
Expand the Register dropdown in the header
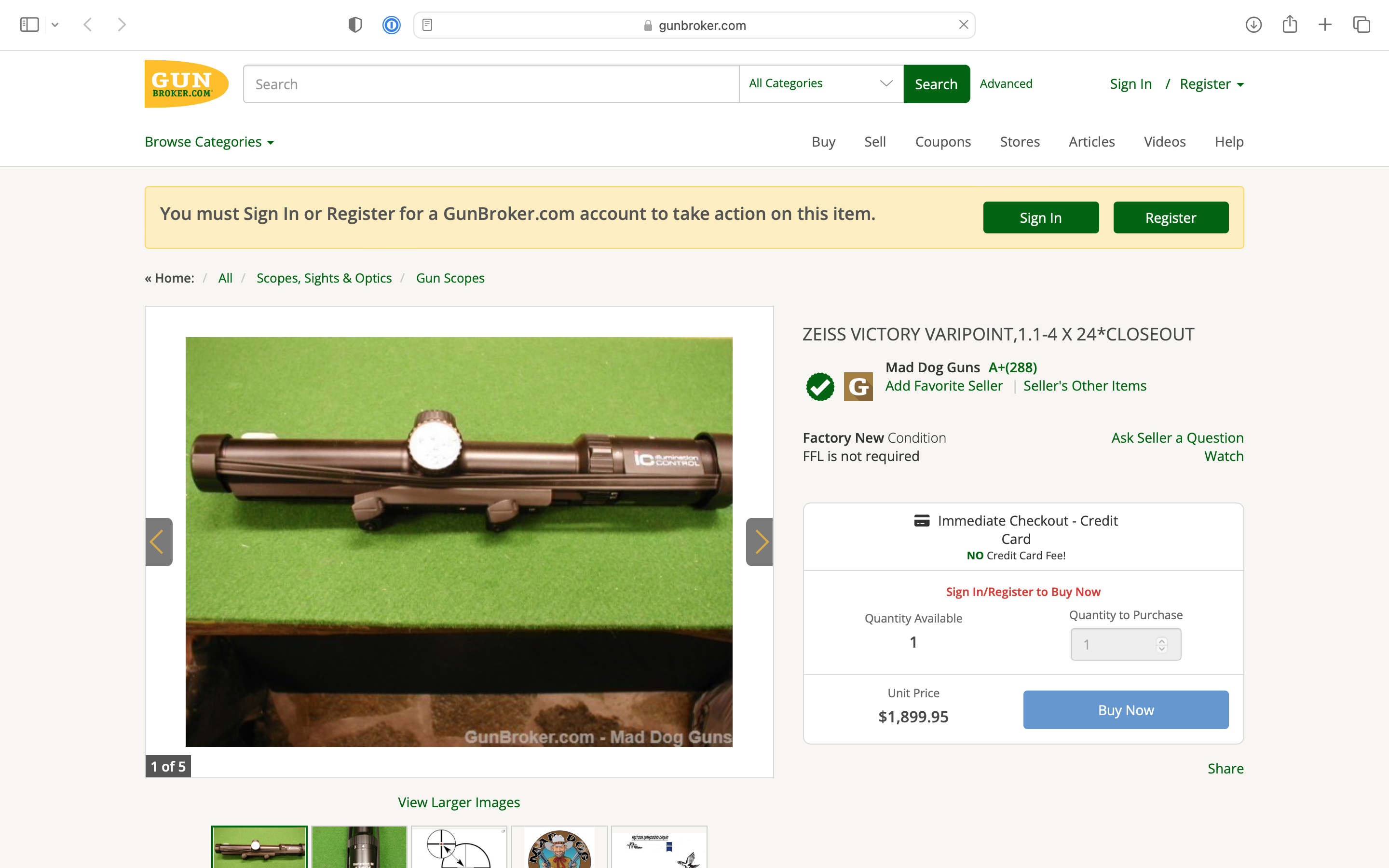[1212, 84]
